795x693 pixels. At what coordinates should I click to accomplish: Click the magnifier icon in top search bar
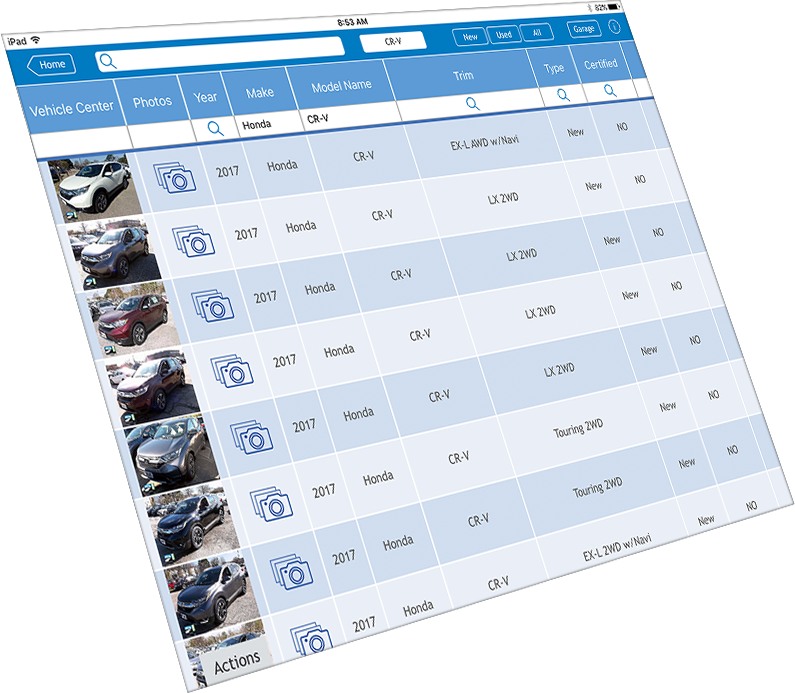107,61
